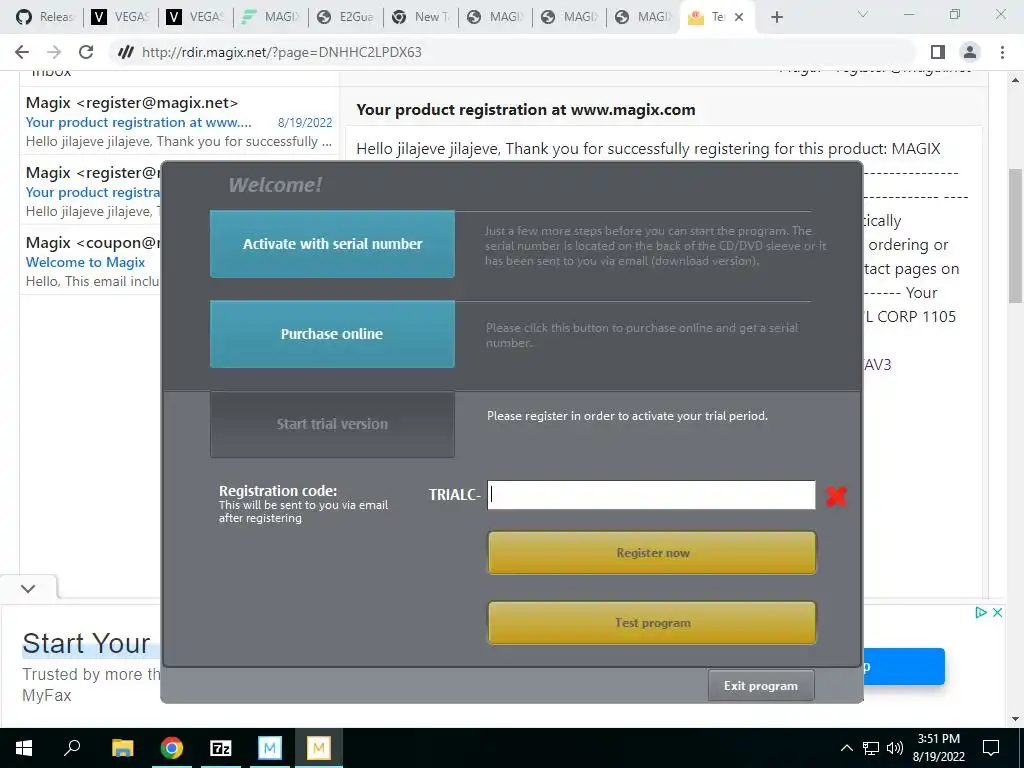The image size is (1024, 768).
Task: Open the notification center icon
Action: (991, 748)
